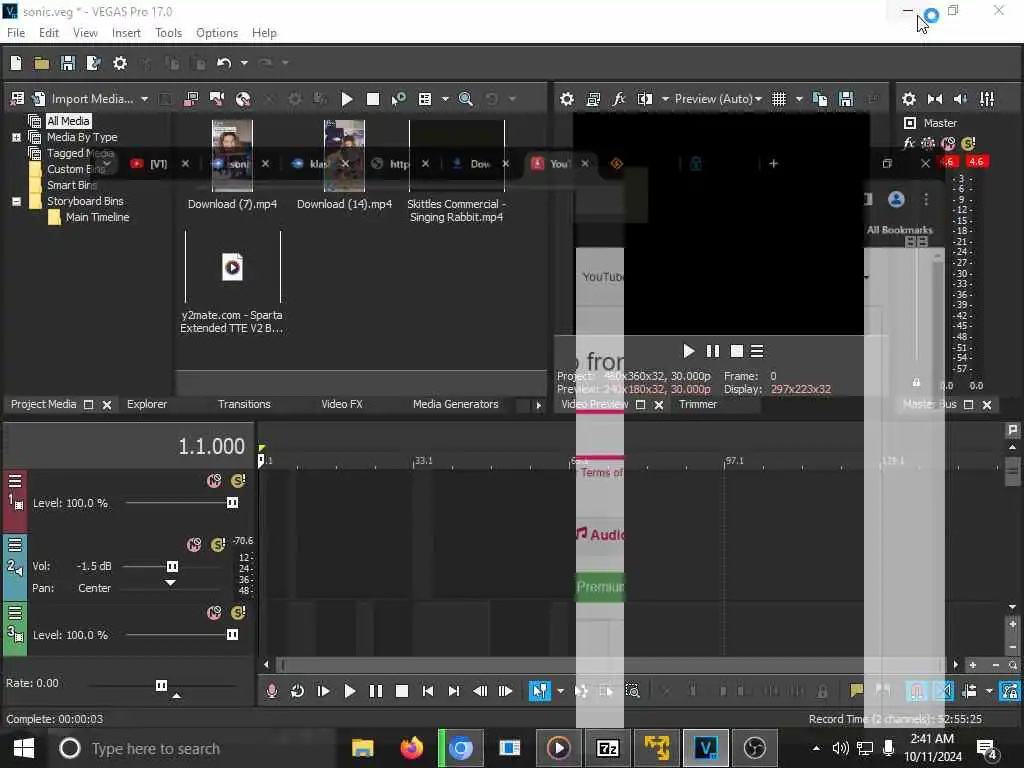
Task: Select the Skittles Commercial Singing Rabbit clip
Action: 456,155
